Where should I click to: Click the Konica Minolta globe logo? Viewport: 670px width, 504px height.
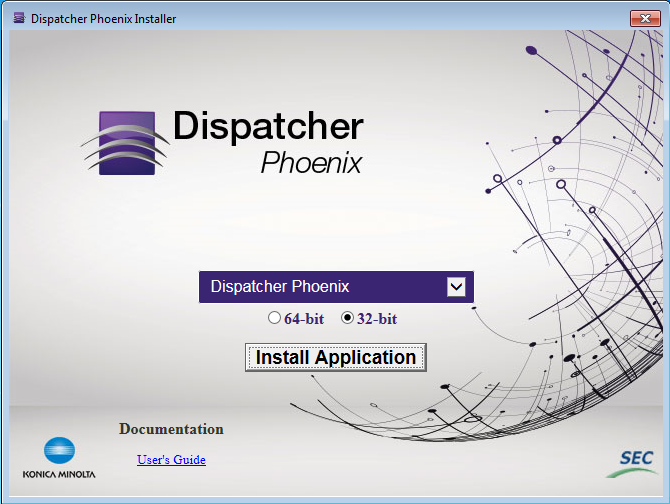coord(59,451)
